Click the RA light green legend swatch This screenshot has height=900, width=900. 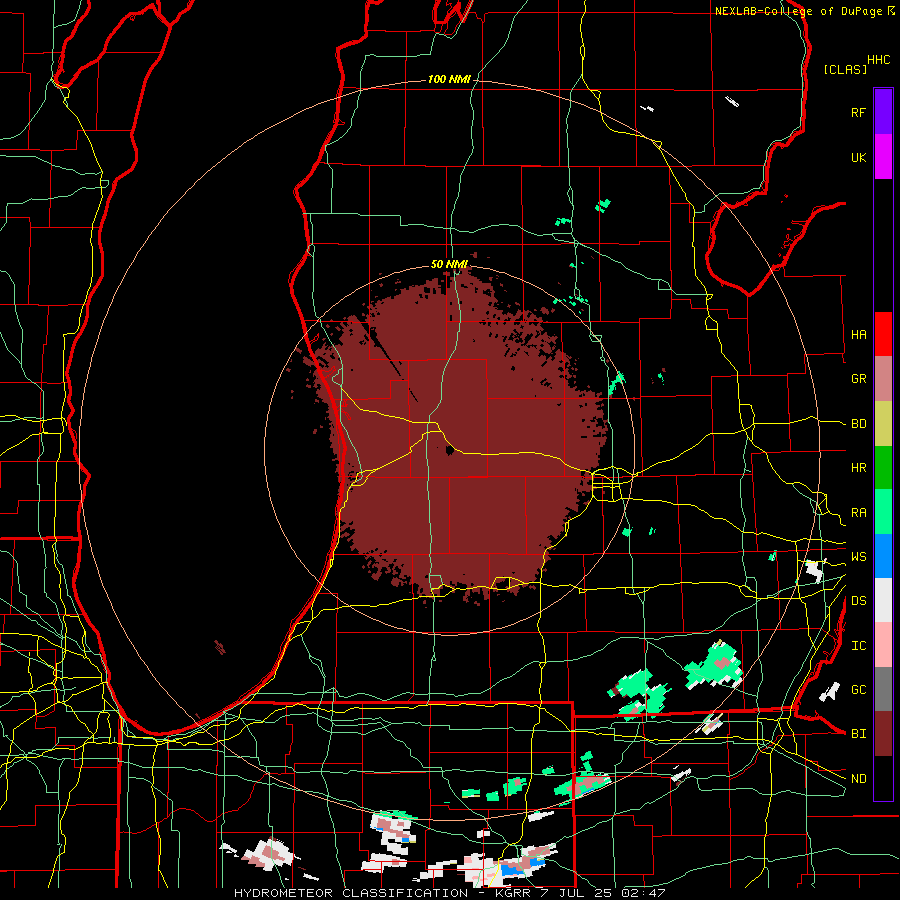tap(883, 512)
